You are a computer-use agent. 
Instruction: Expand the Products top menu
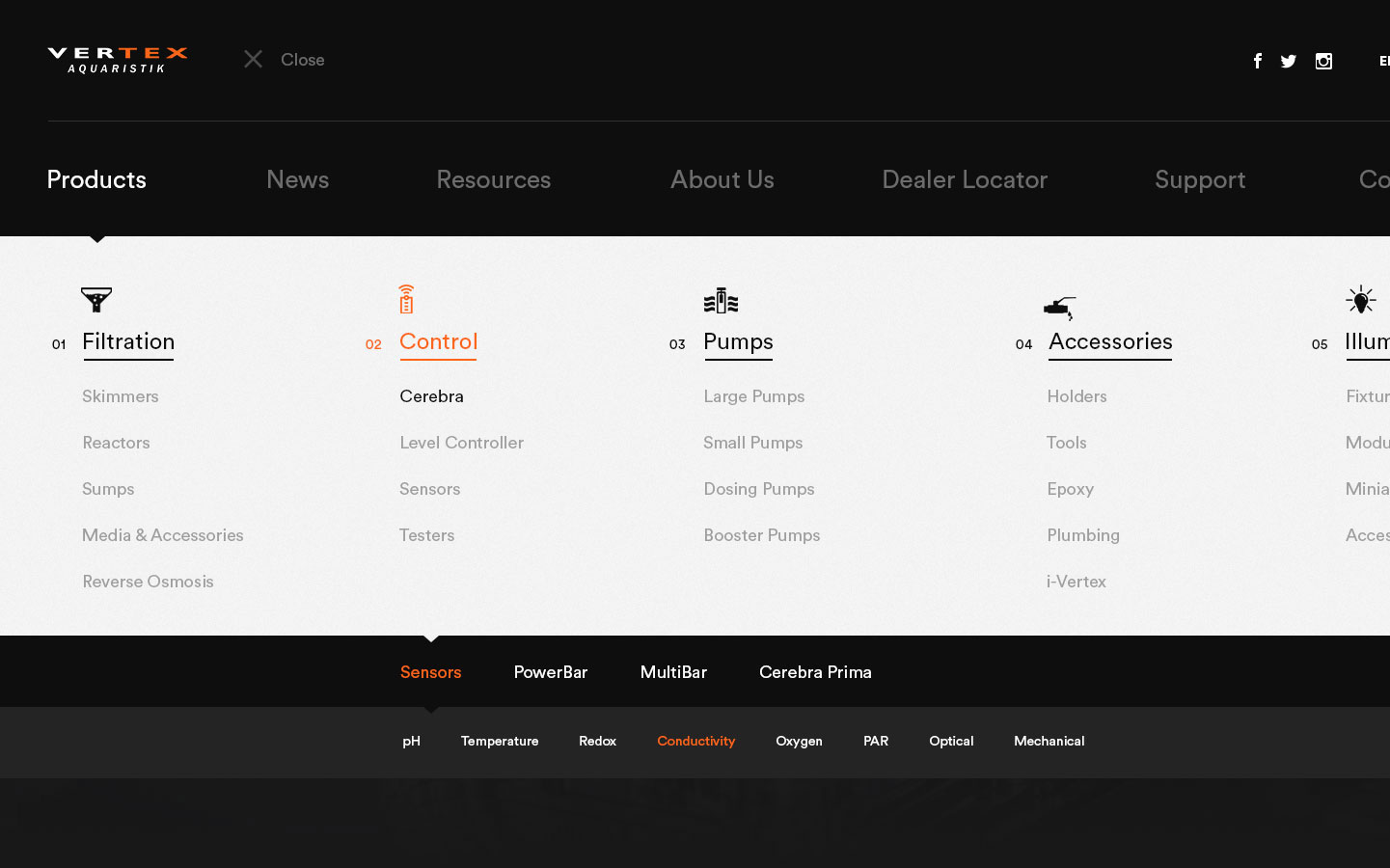[x=96, y=179]
